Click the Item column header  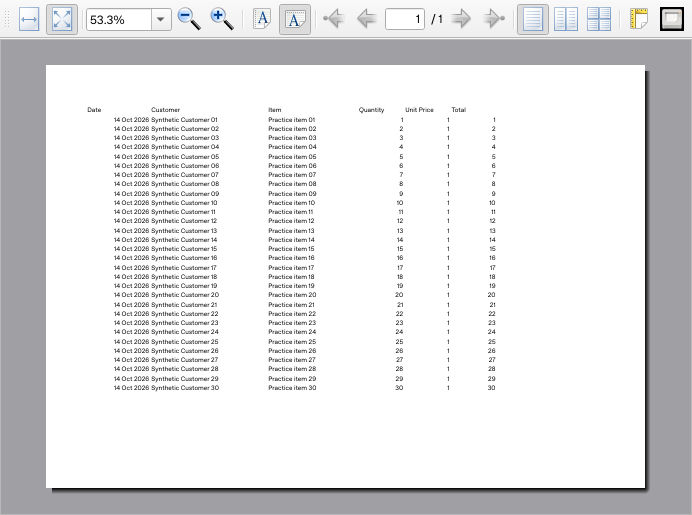click(x=275, y=110)
